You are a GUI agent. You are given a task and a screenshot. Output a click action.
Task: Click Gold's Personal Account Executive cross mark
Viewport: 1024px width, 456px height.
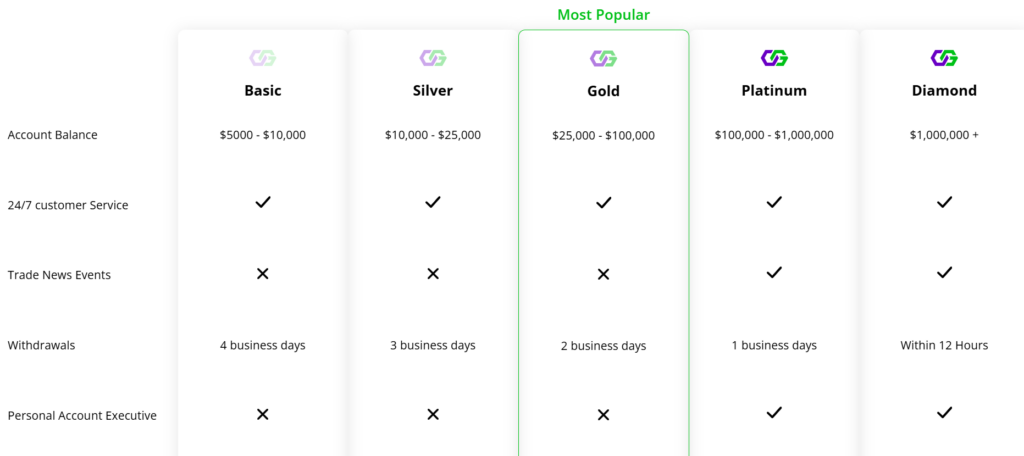point(603,415)
